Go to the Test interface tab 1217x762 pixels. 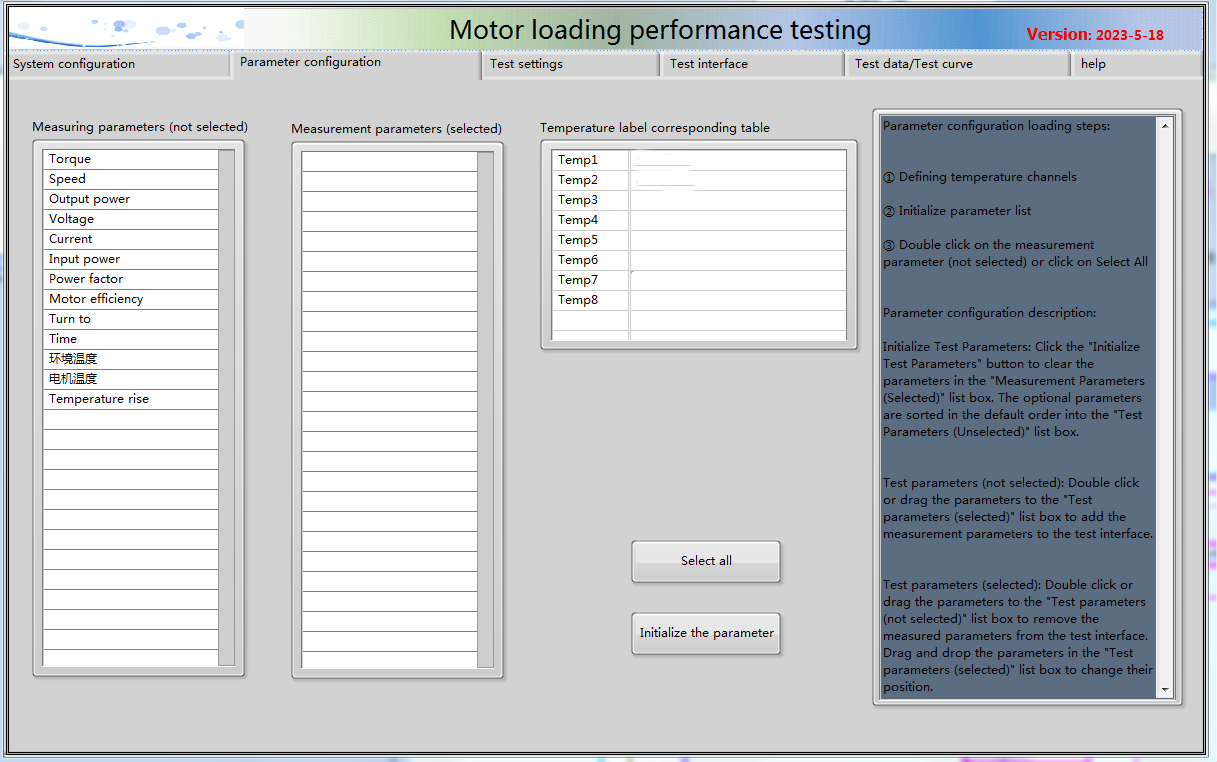pos(709,64)
